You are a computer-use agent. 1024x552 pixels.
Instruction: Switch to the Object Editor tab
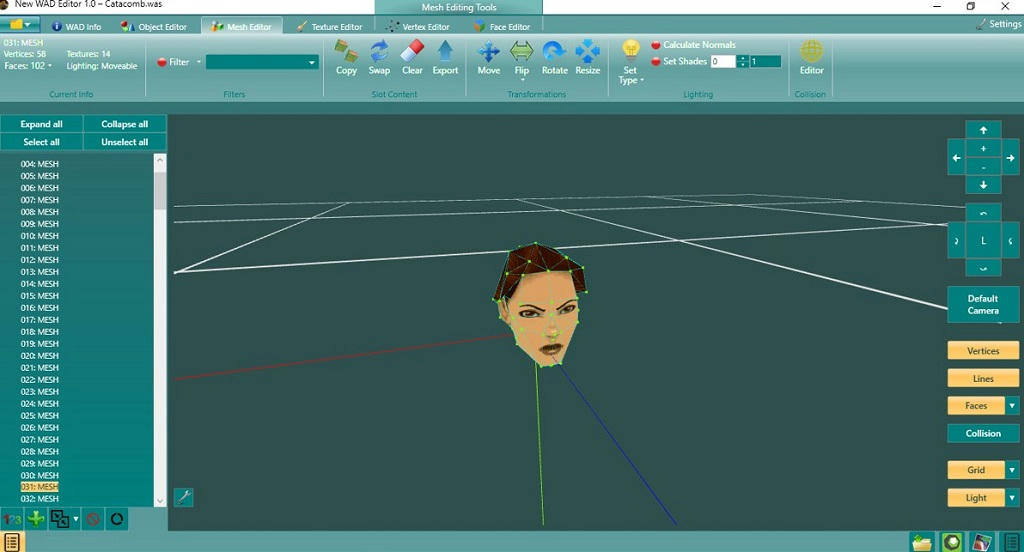pyautogui.click(x=154, y=27)
